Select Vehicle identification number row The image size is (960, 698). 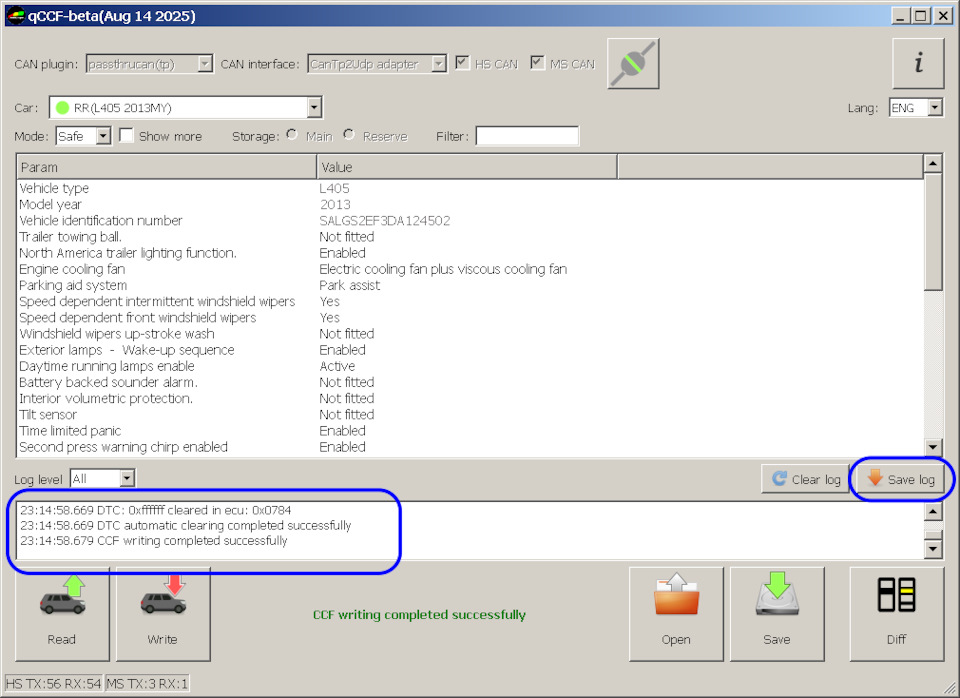point(470,220)
